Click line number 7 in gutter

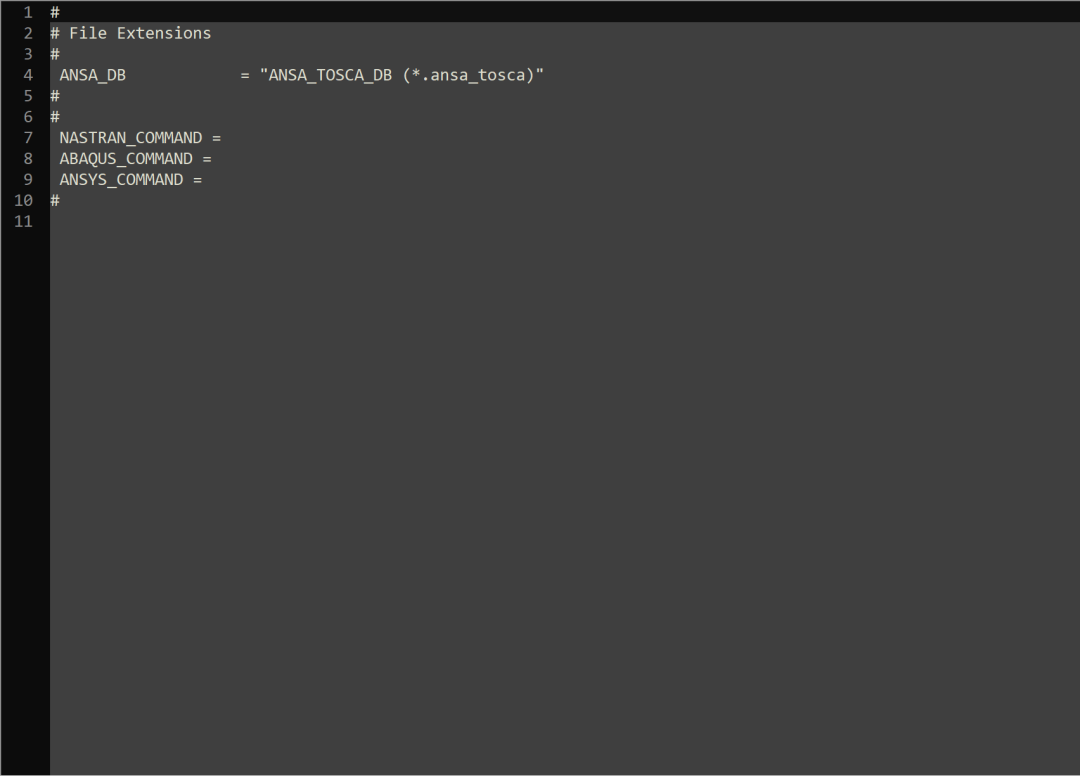coord(28,138)
